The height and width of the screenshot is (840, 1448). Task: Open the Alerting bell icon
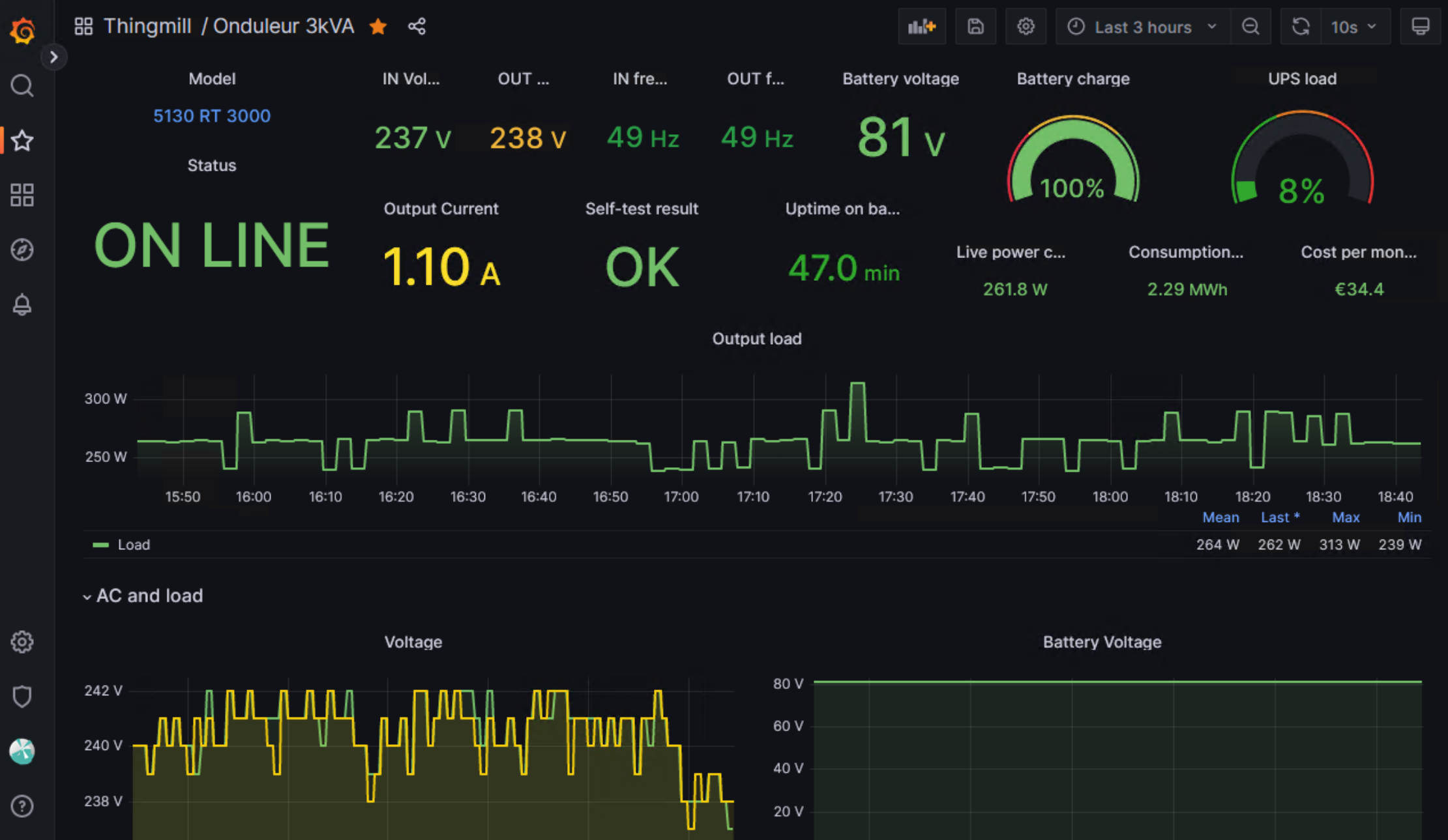22,304
